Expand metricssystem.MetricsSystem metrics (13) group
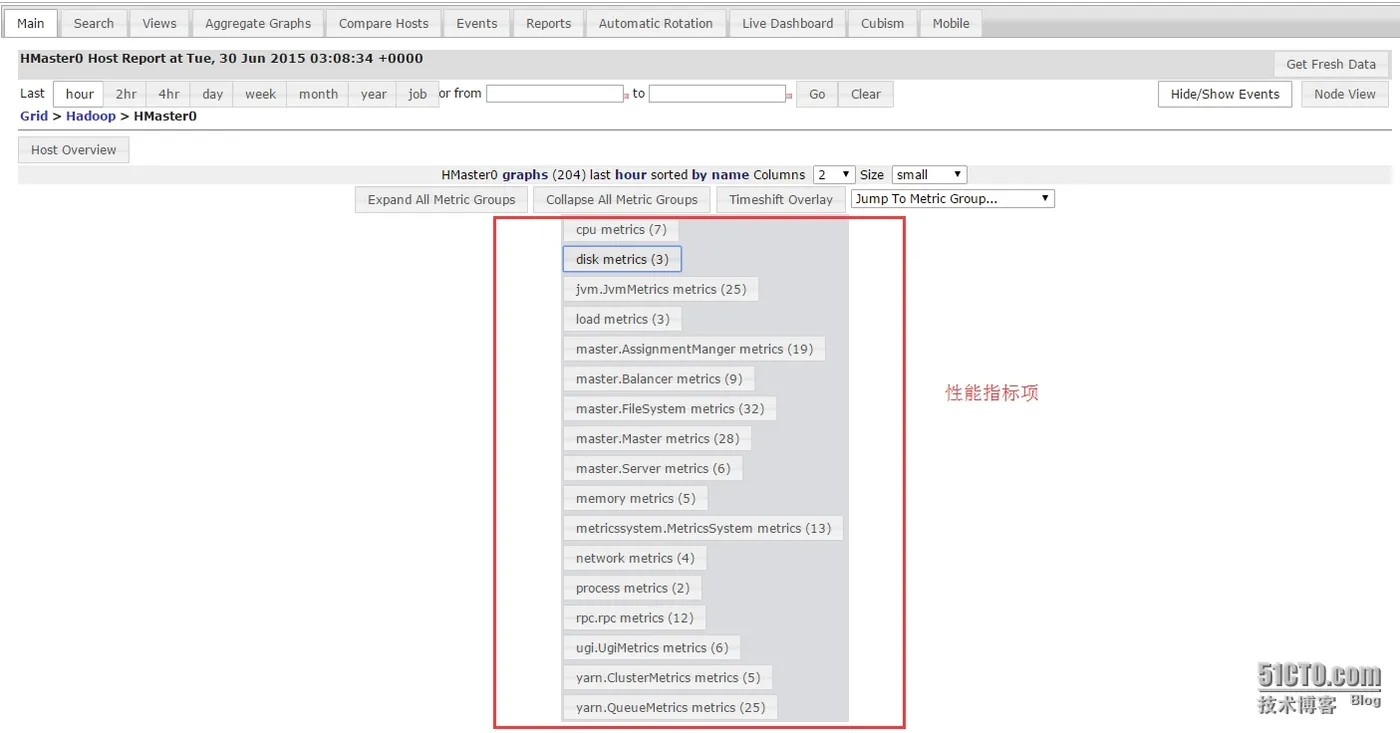Viewport: 1400px width, 733px height. pos(703,528)
